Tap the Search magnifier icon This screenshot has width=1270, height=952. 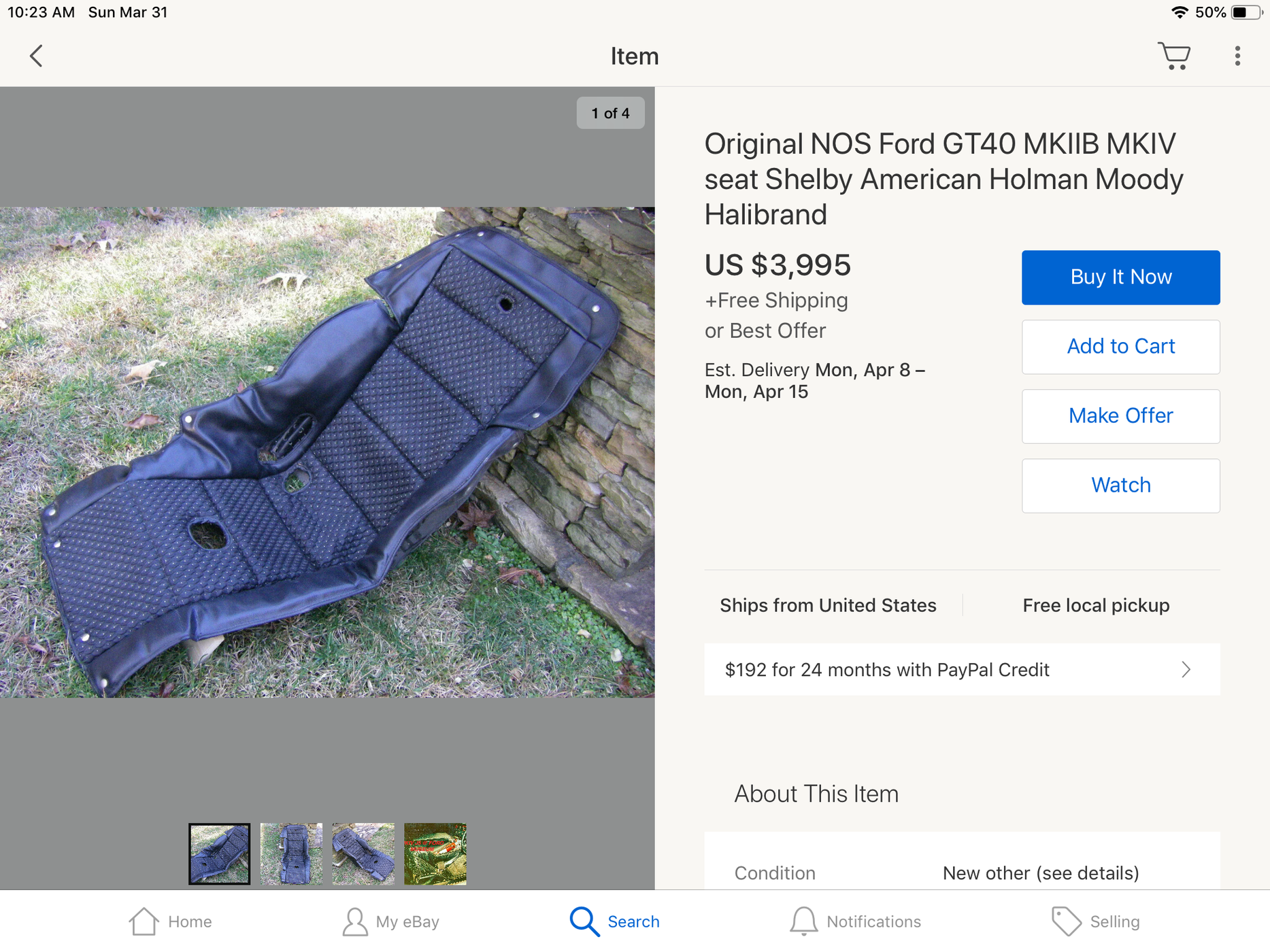pyautogui.click(x=584, y=921)
